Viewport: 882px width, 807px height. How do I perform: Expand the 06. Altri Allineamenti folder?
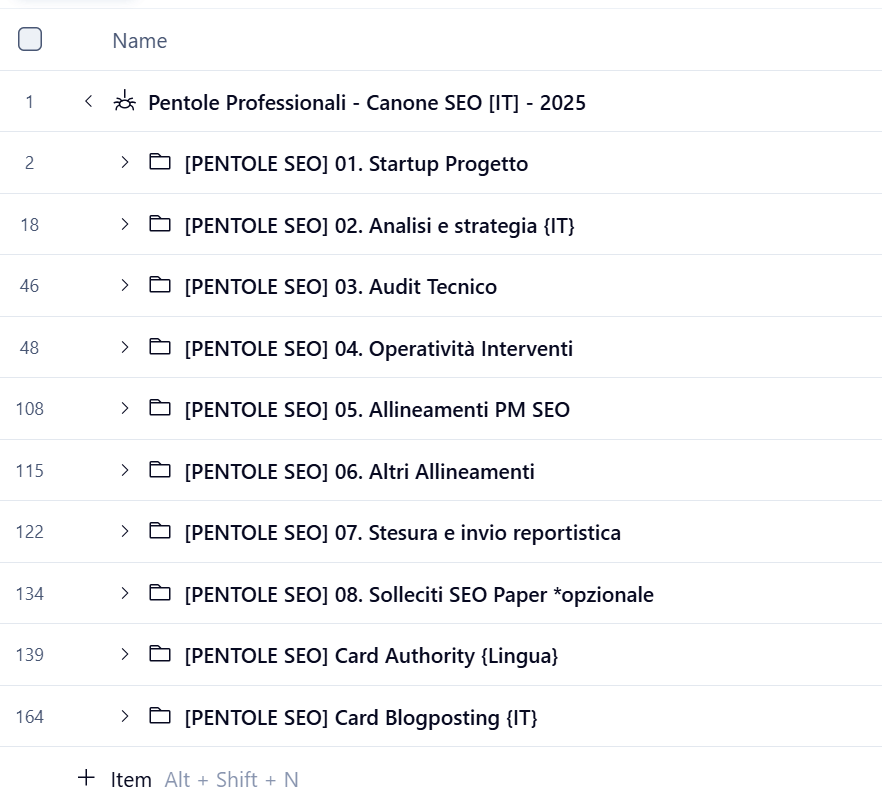point(125,470)
